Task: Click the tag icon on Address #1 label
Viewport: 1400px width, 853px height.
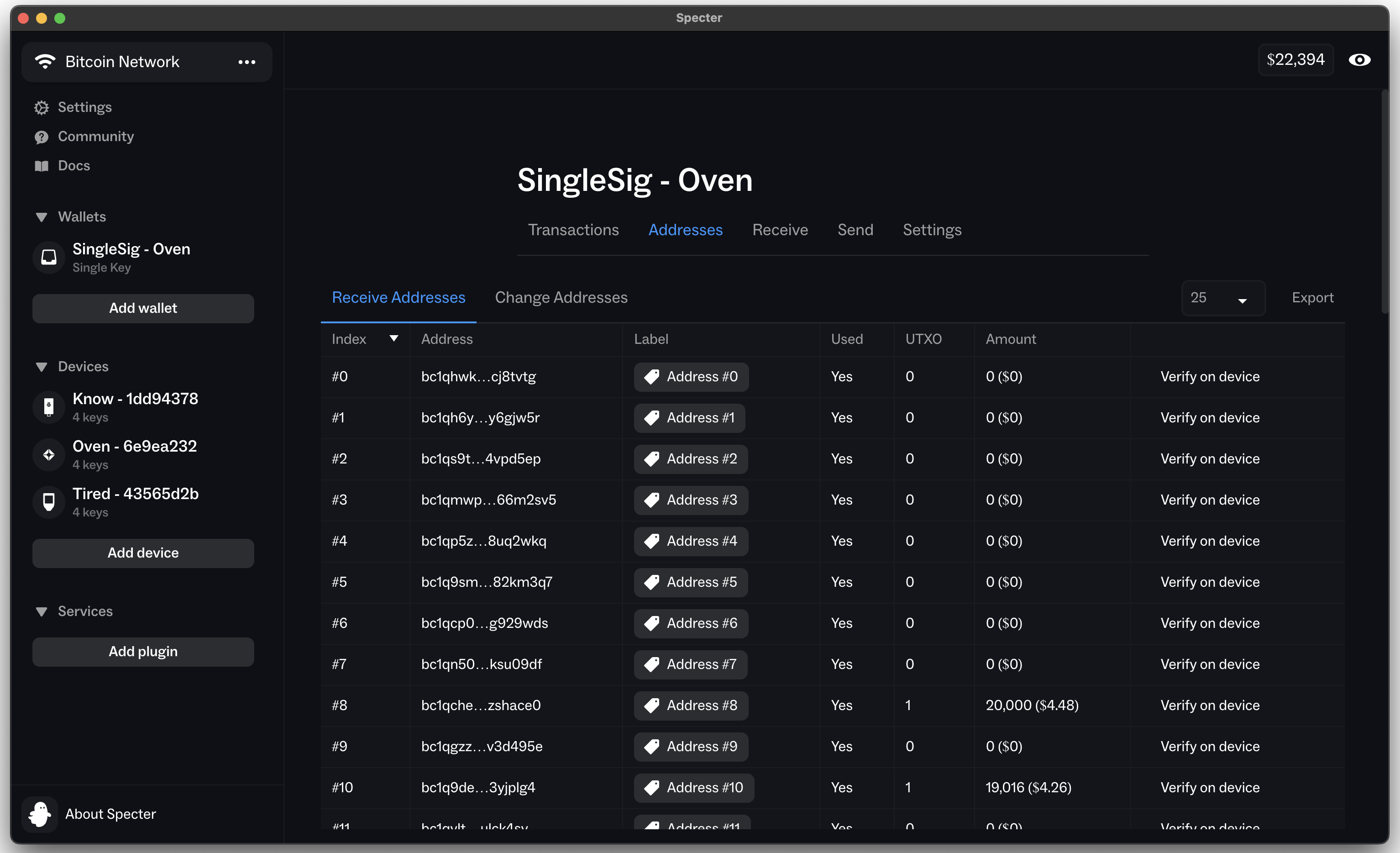Action: [x=652, y=418]
